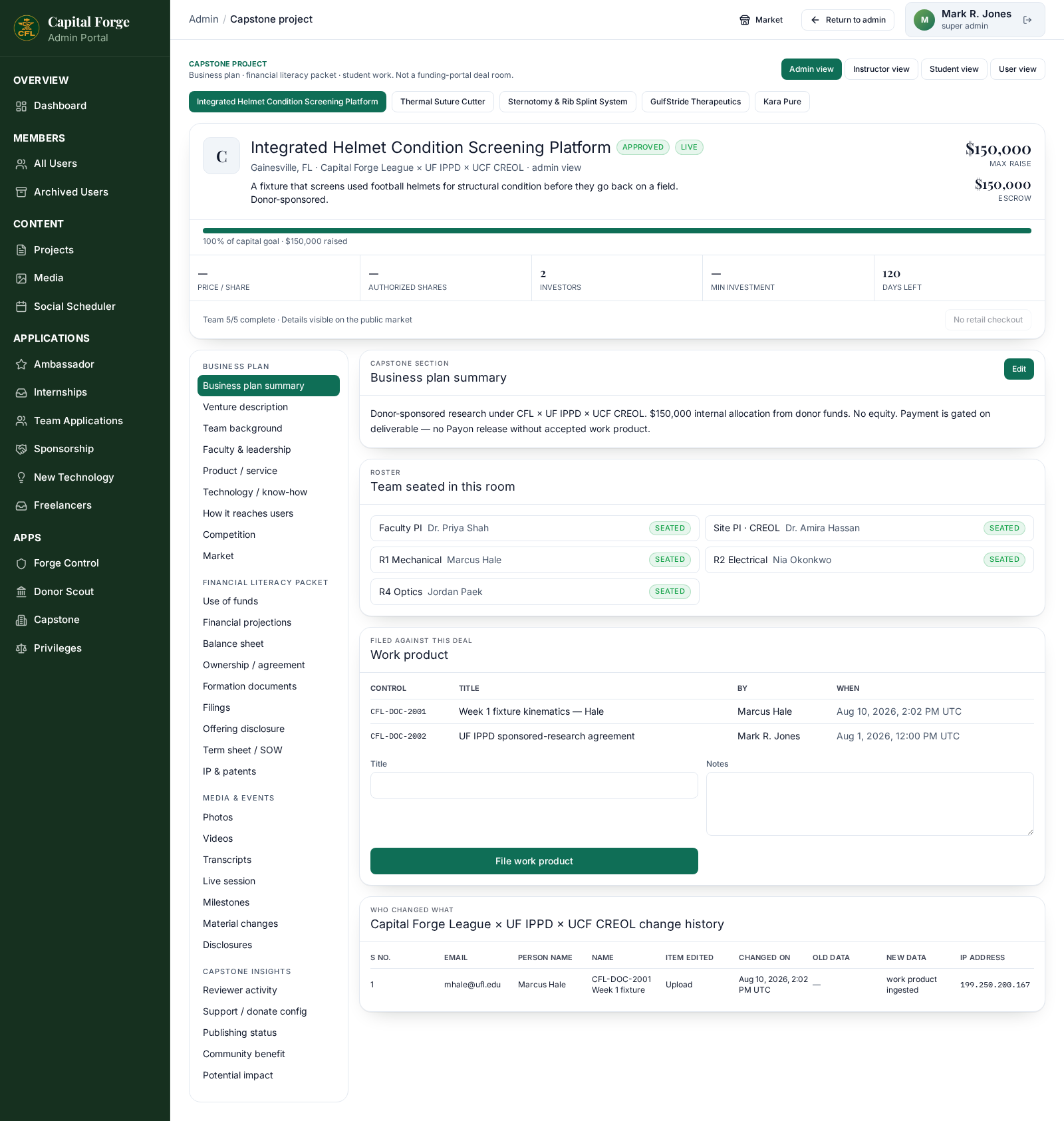Viewport: 1064px width, 1121px height.
Task: Click the Media image icon
Action: (21, 278)
